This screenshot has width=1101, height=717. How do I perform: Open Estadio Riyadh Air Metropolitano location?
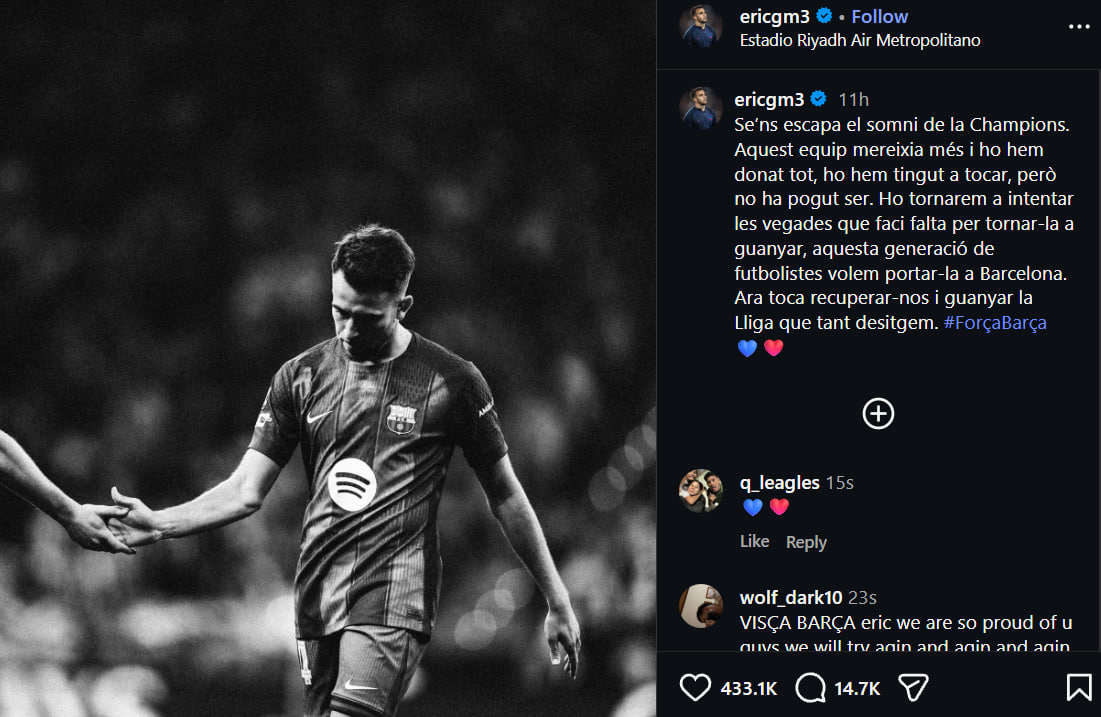tap(859, 41)
